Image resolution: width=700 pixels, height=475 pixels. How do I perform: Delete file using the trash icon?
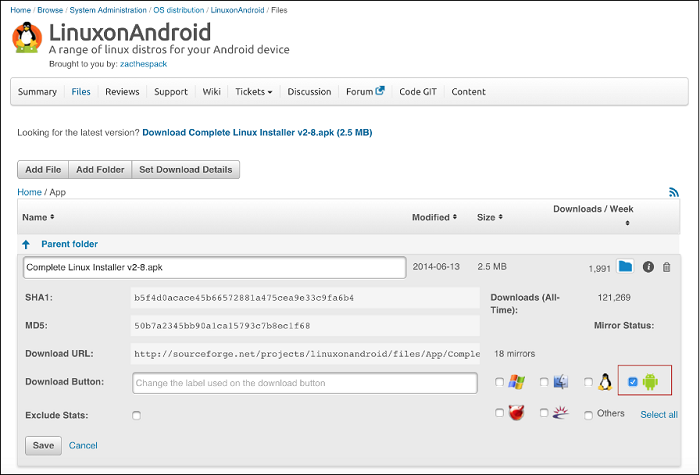click(x=667, y=267)
